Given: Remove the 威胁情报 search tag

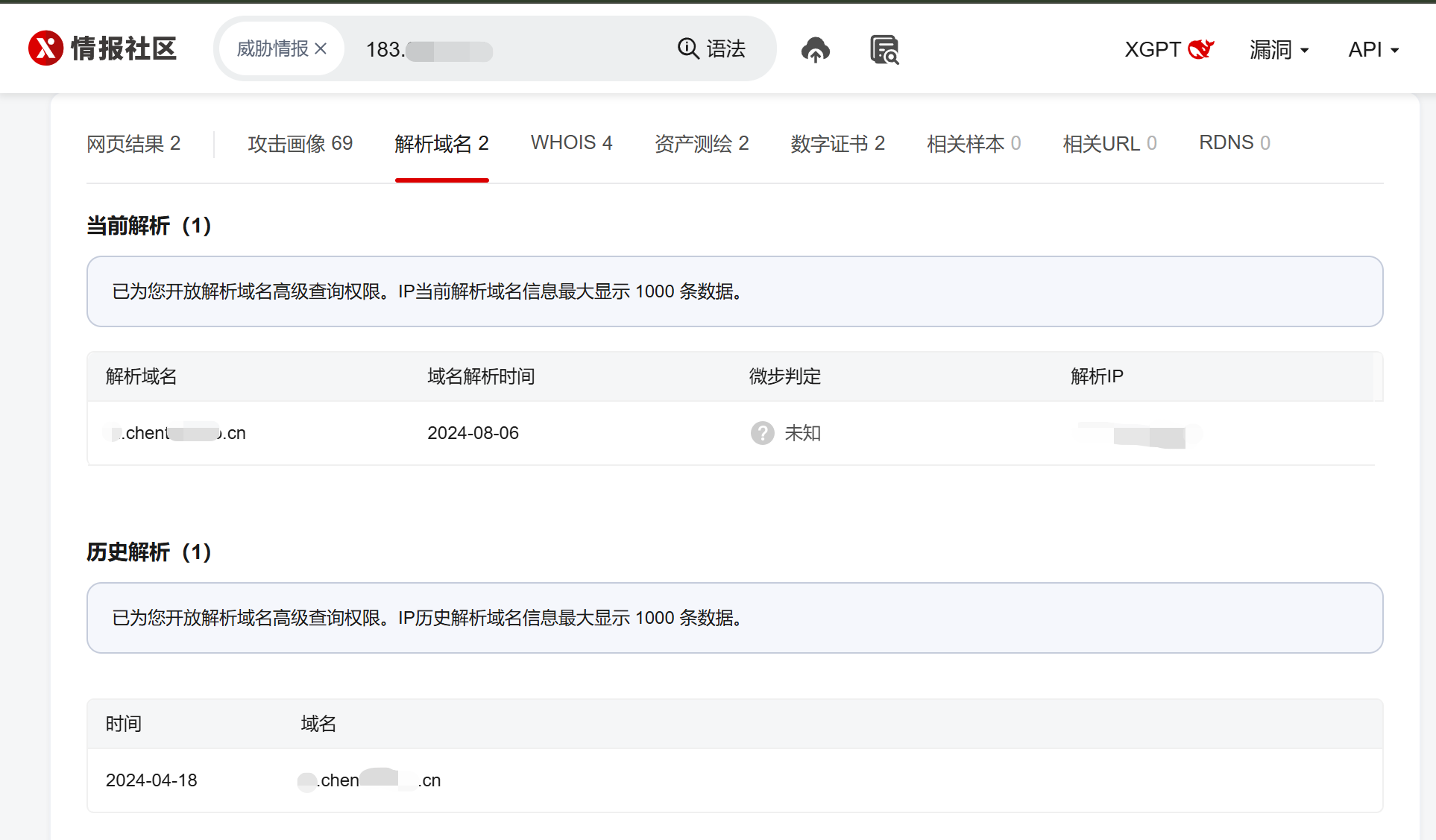Looking at the screenshot, I should pos(321,48).
